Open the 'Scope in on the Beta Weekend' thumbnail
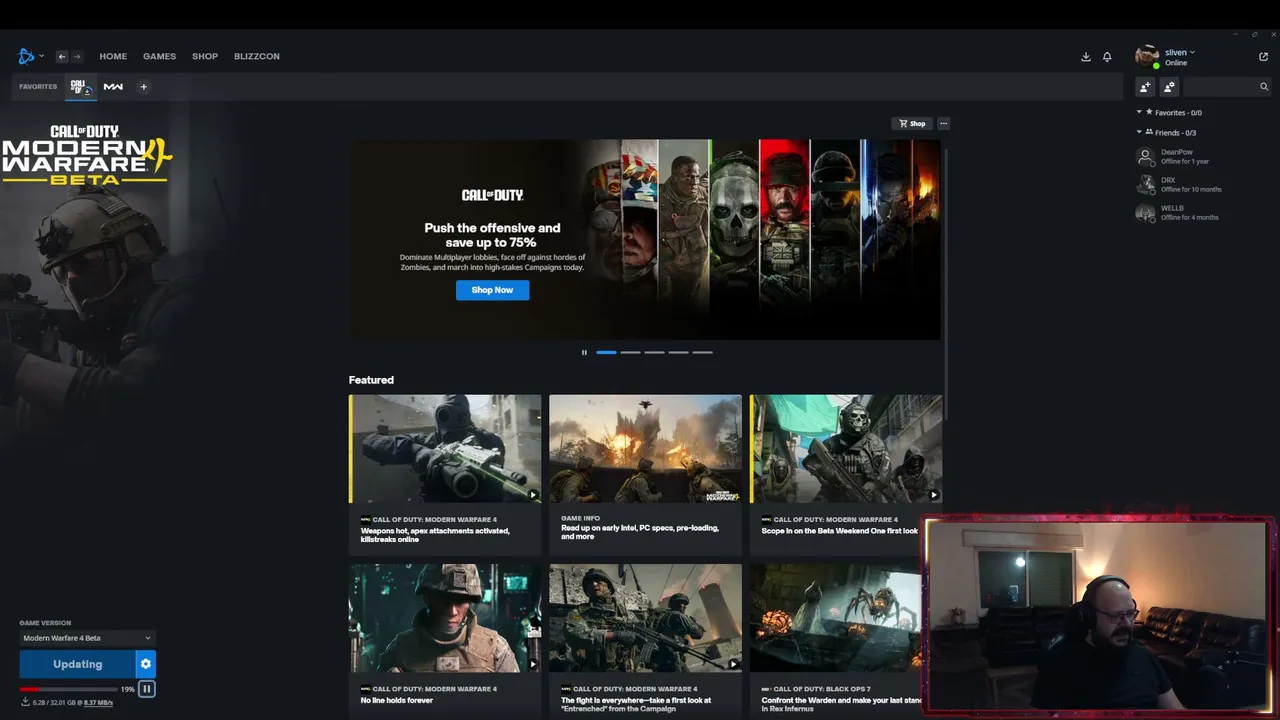 point(846,449)
